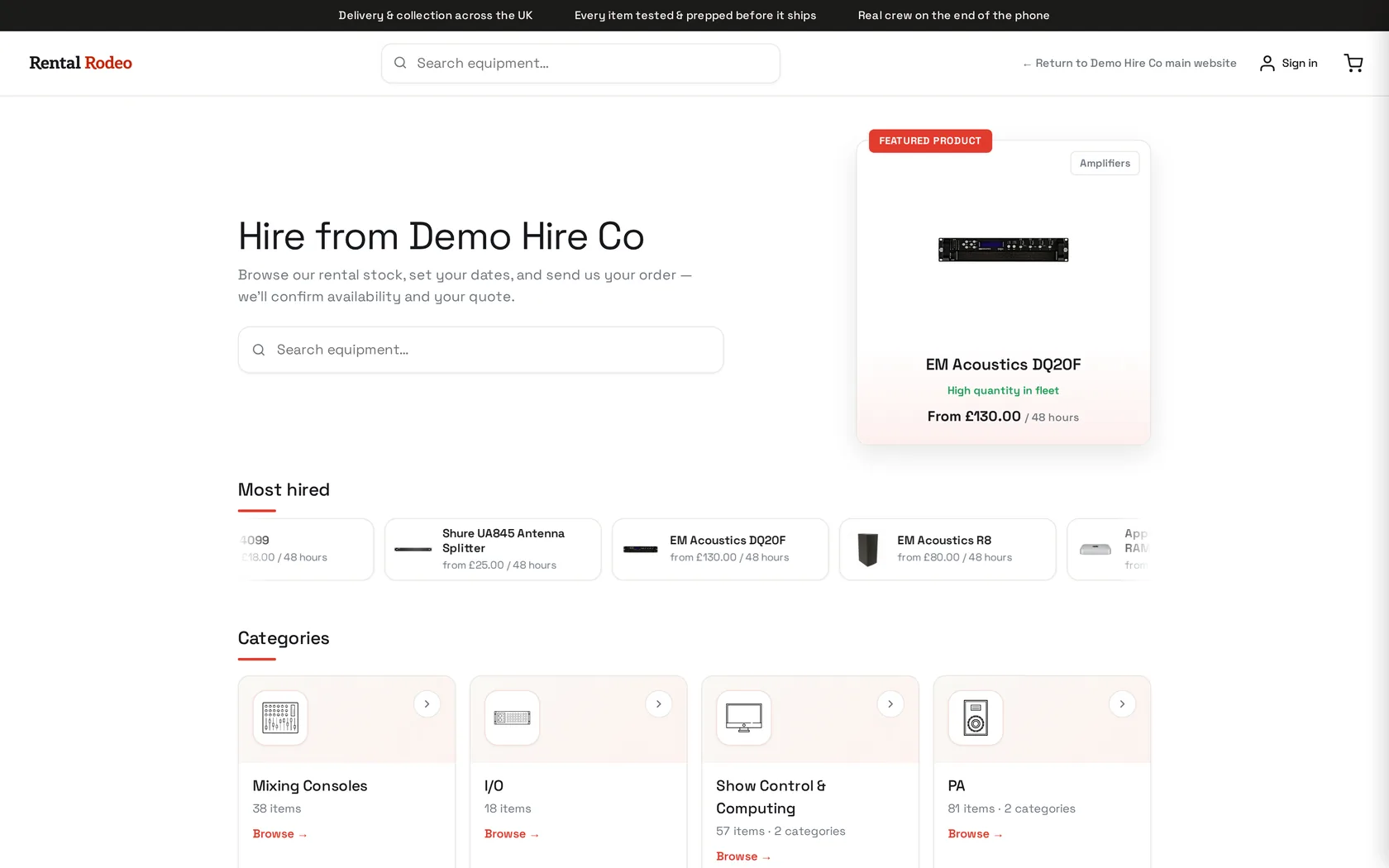This screenshot has height=868, width=1389.
Task: Click '81 items · 2 categories' text
Action: point(1012,808)
